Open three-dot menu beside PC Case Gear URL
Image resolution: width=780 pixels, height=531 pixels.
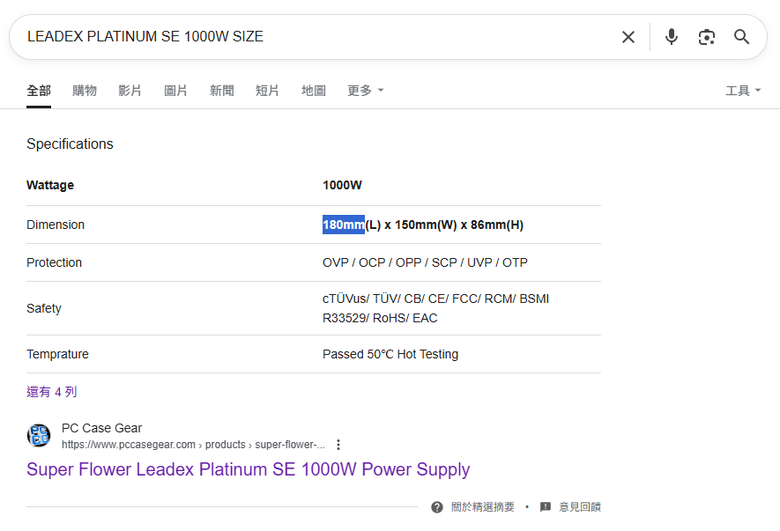pos(338,444)
